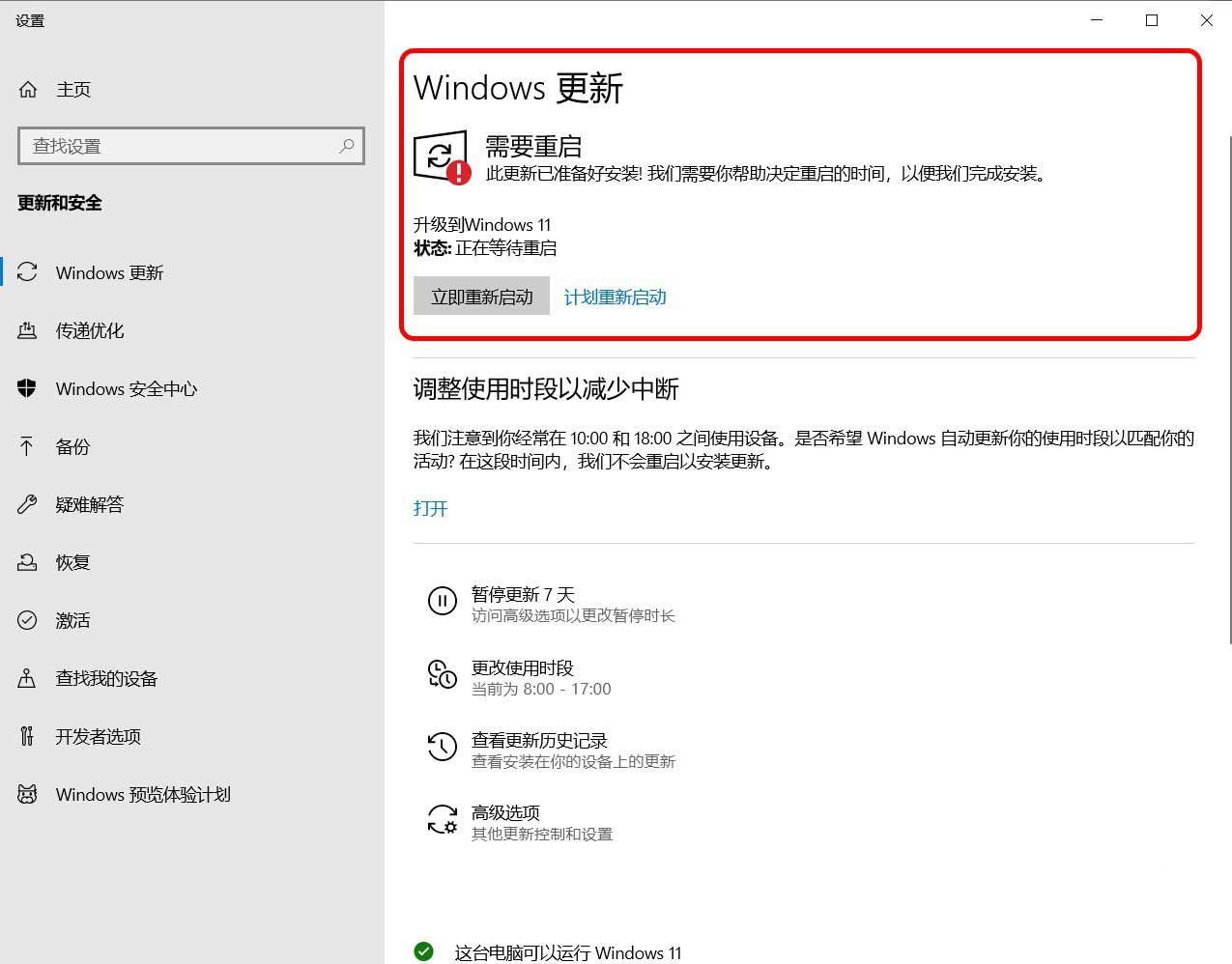Click the 恢复 recovery icon
1232x964 pixels.
[27, 562]
